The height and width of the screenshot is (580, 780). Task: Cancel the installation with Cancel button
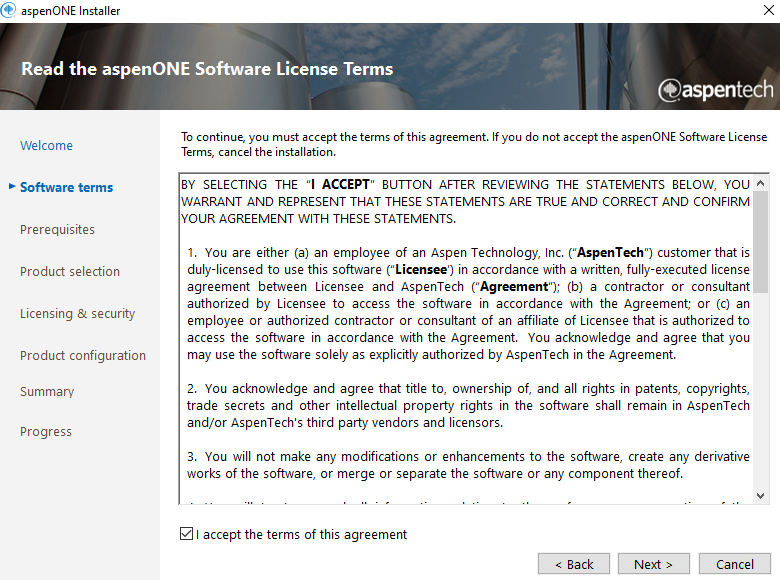click(734, 564)
